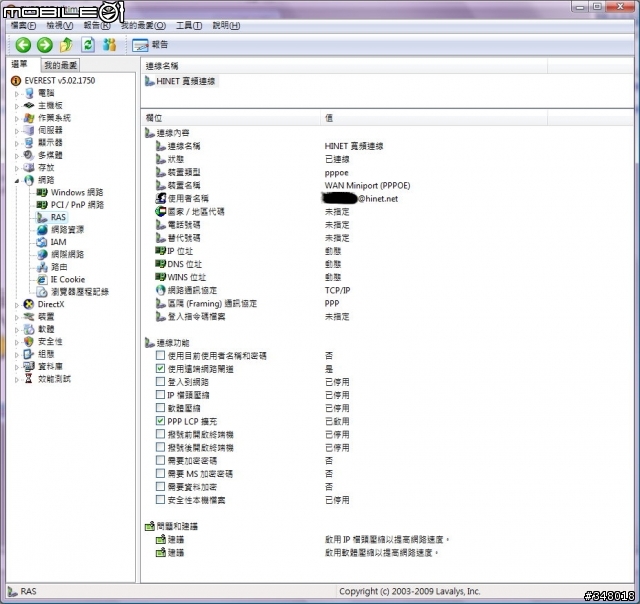
Task: Expand the 主機板 tree node
Action: [x=17, y=106]
